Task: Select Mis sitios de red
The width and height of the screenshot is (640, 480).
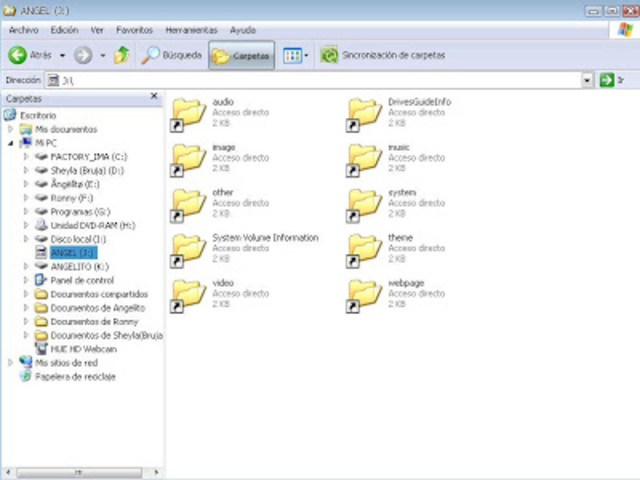Action: coord(66,363)
